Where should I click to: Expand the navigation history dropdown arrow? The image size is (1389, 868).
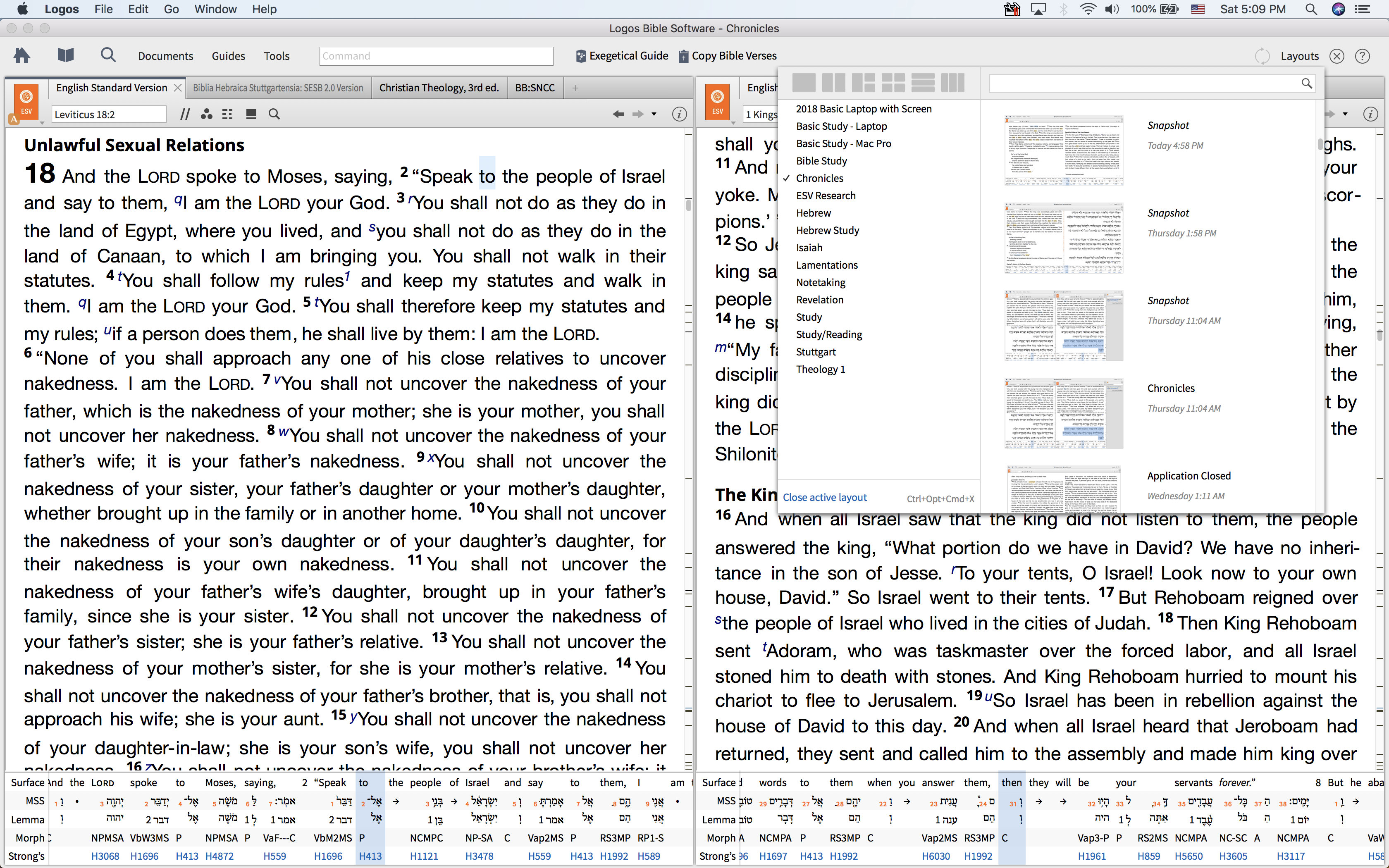654,114
